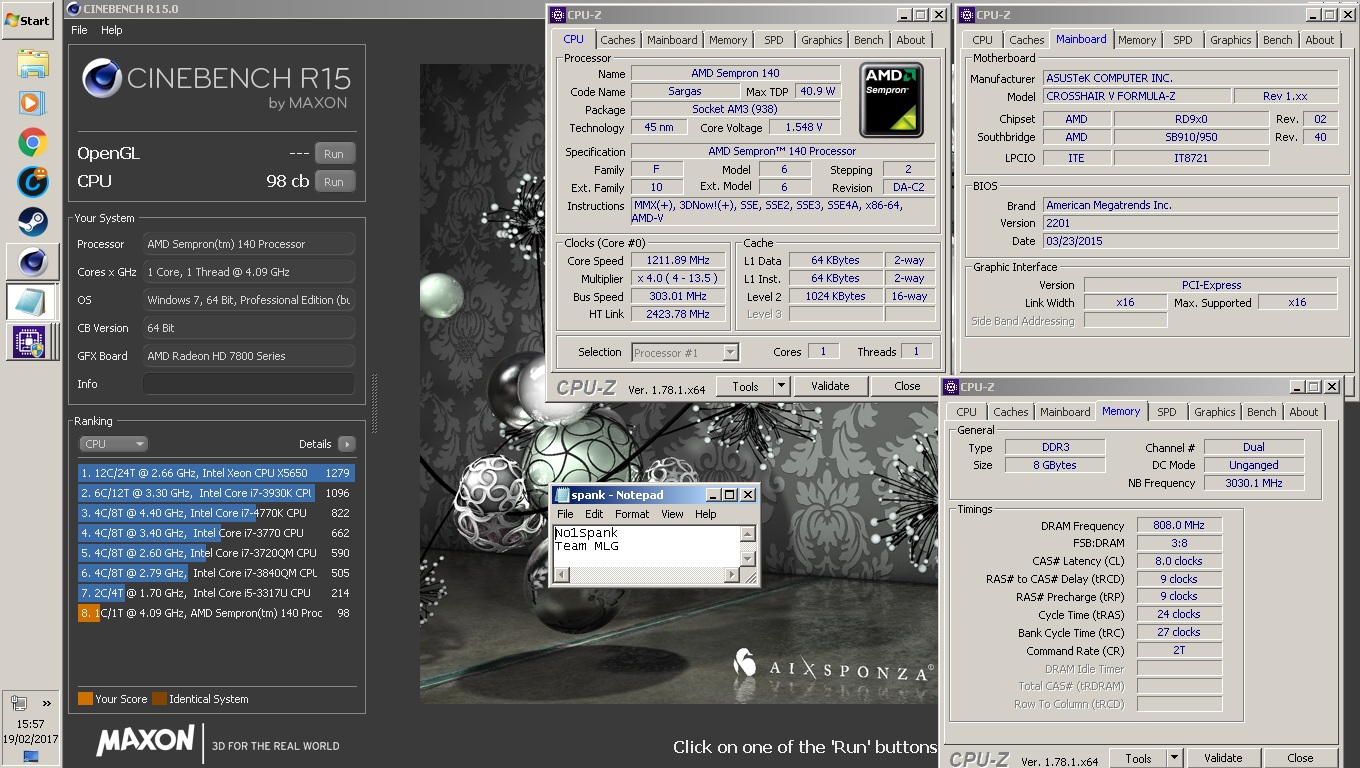Open Notepad's File menu
The height and width of the screenshot is (768, 1360).
pos(565,514)
